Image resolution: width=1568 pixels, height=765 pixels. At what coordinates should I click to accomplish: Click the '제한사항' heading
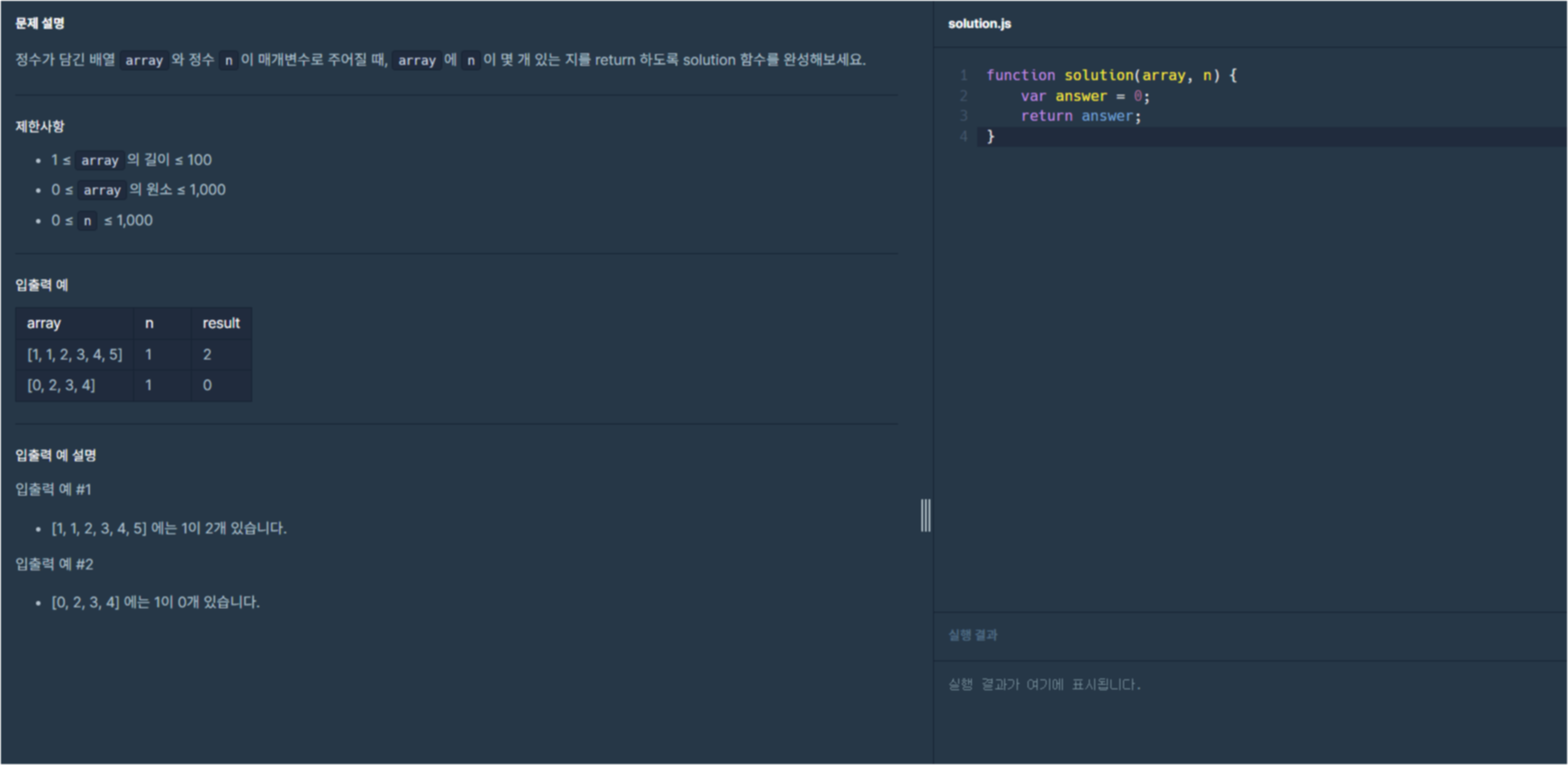(40, 127)
